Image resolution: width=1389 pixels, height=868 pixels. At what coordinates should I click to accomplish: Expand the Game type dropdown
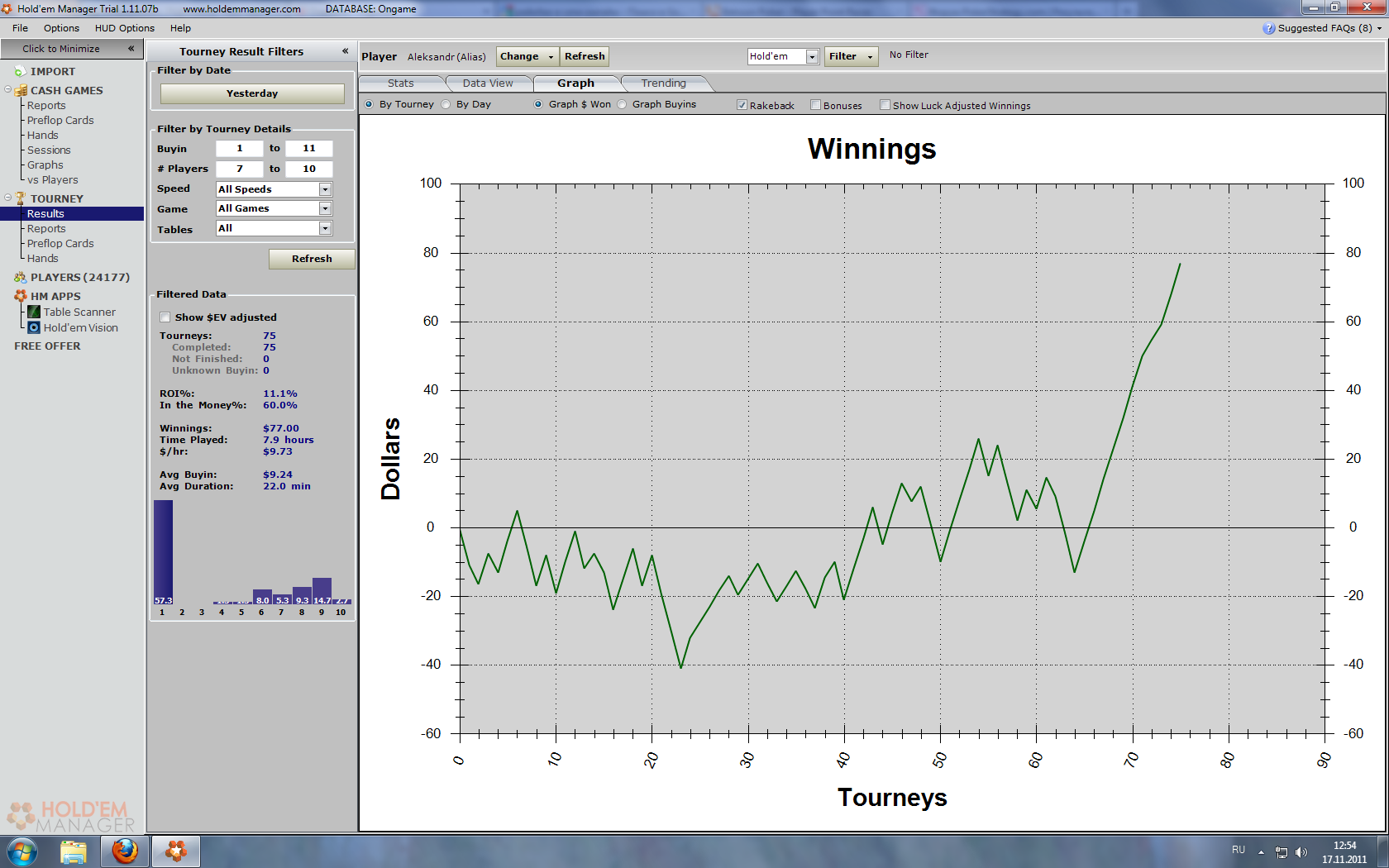325,209
